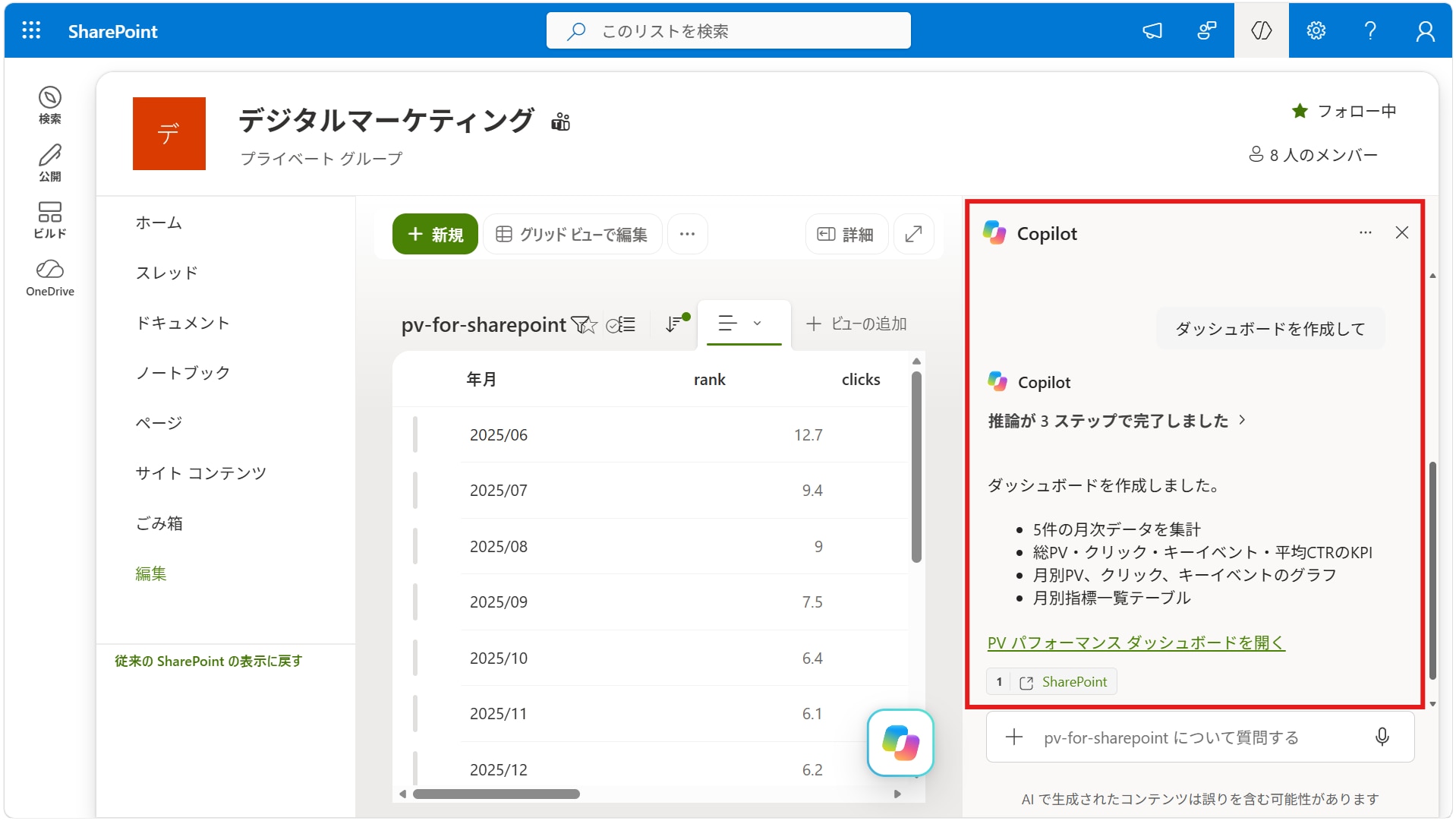The width and height of the screenshot is (1456, 821).
Task: Click the sort icon with green dot
Action: pos(676,324)
